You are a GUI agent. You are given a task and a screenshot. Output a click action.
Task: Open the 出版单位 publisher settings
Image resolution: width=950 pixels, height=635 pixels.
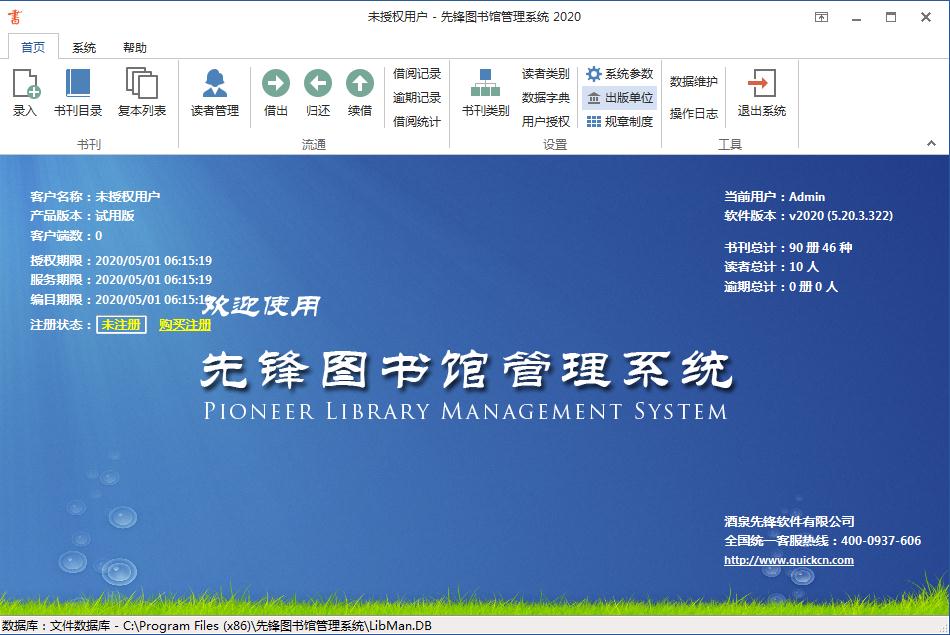click(624, 98)
